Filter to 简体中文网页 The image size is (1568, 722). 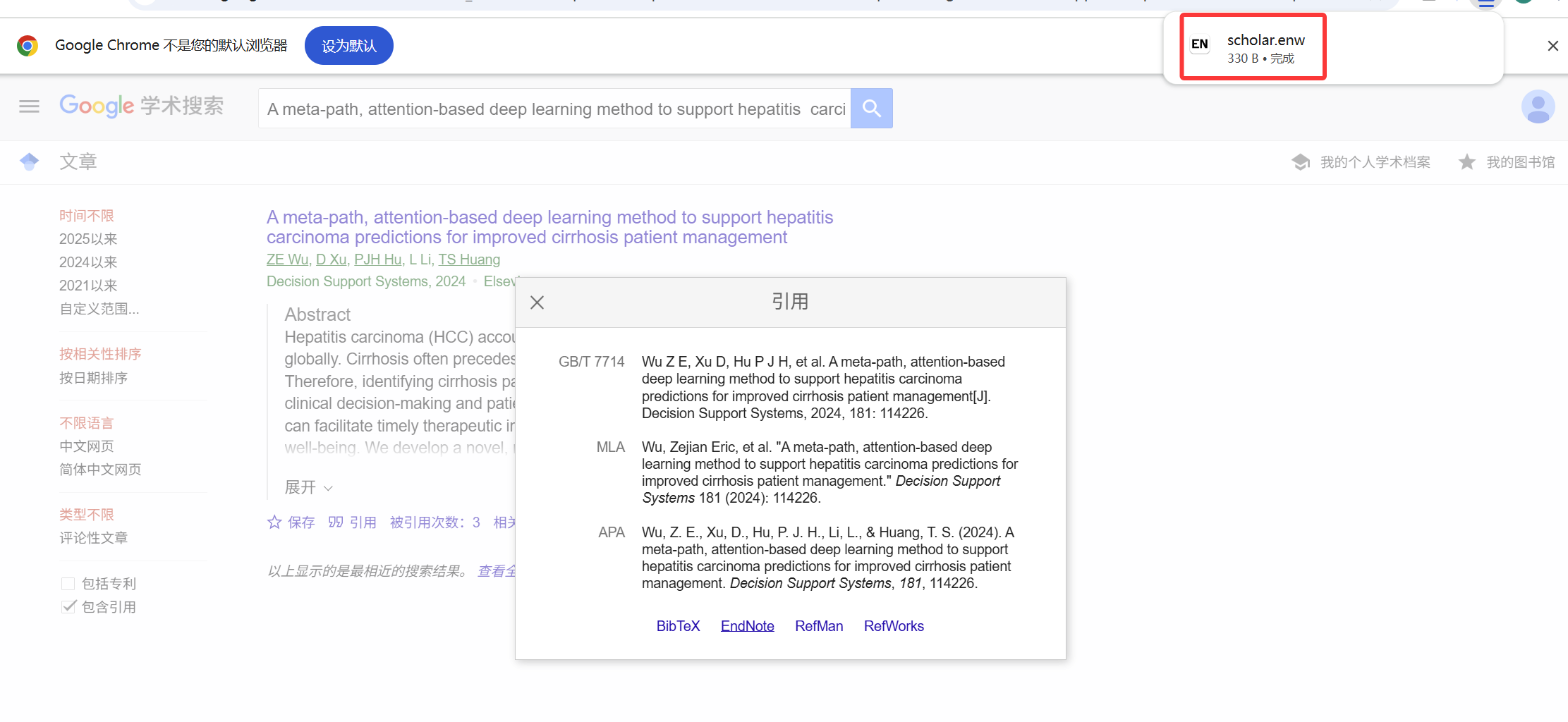[100, 470]
